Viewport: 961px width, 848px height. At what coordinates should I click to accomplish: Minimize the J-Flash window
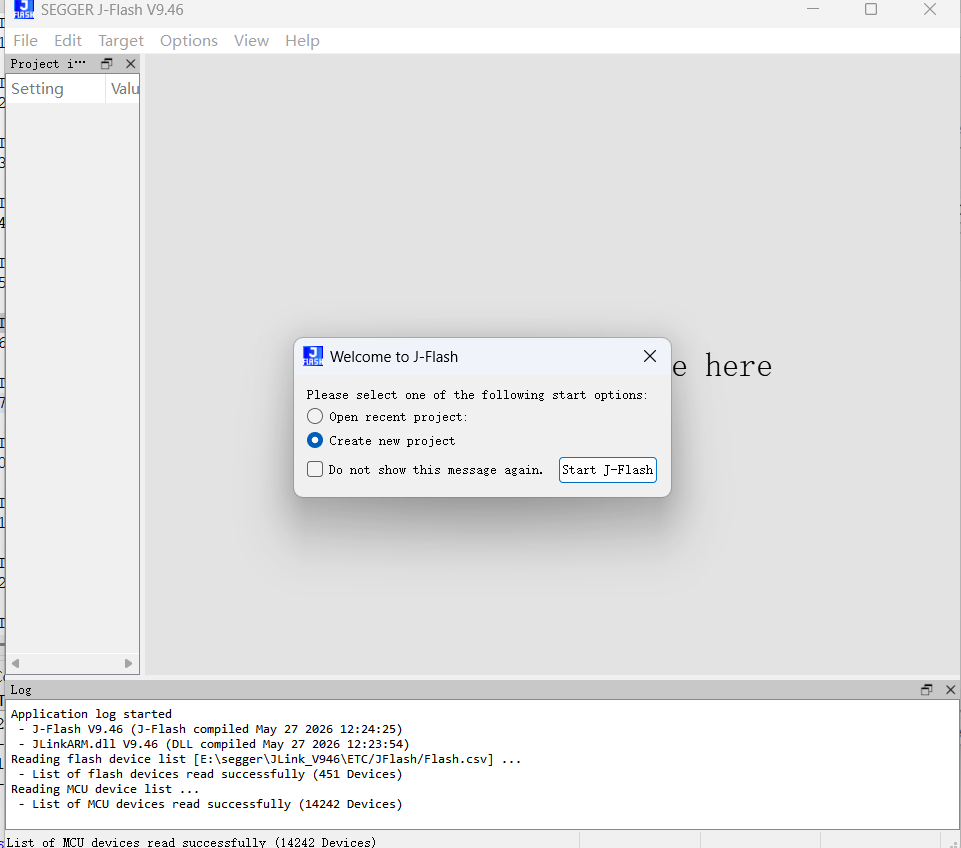[813, 9]
